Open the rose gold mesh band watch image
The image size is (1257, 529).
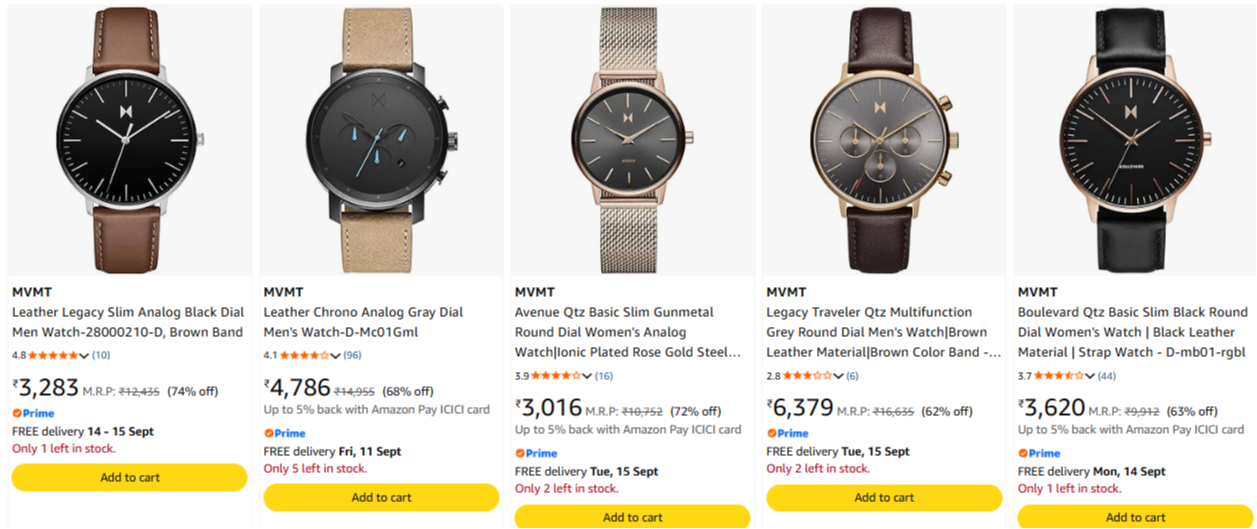click(632, 140)
